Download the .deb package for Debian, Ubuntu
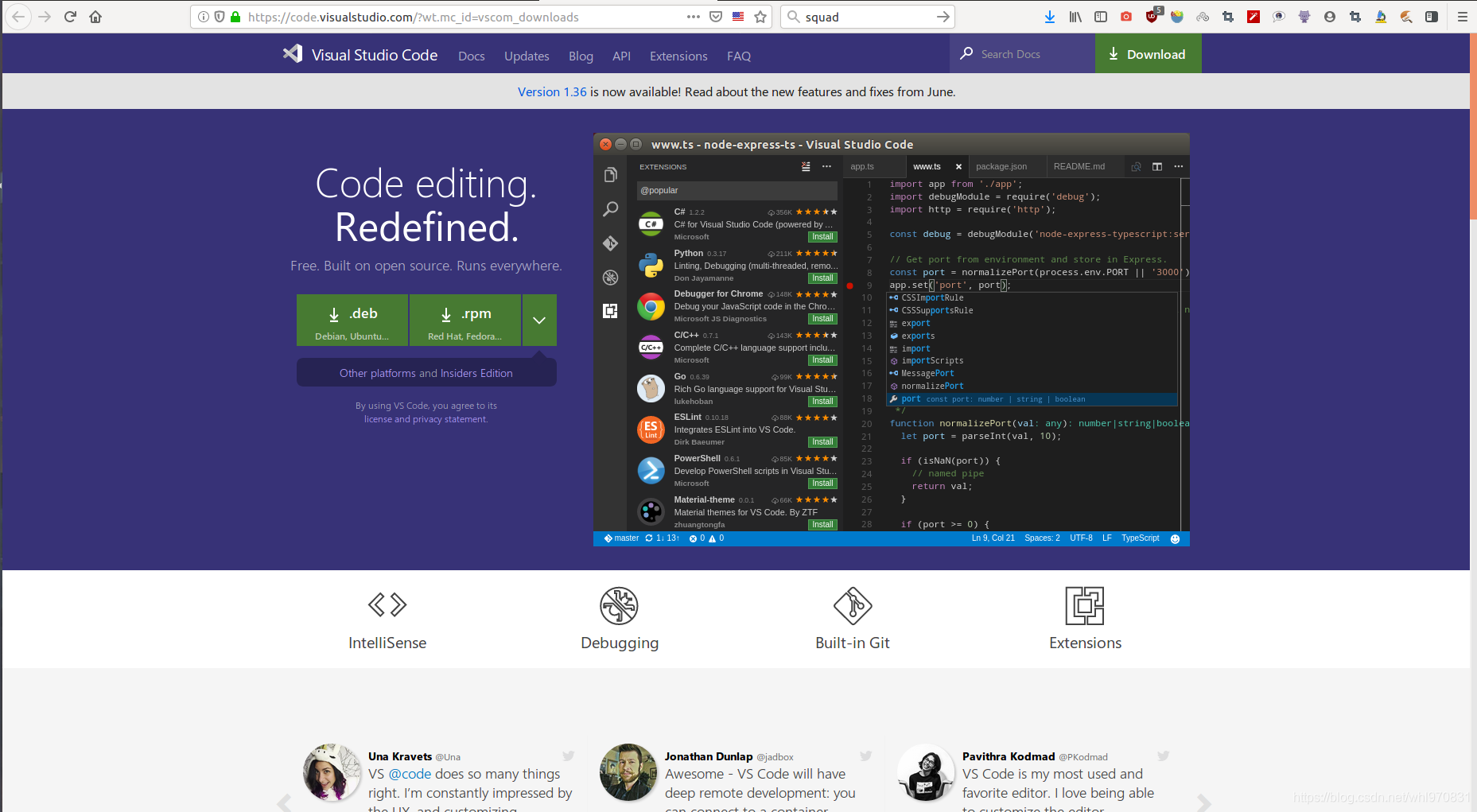This screenshot has width=1477, height=812. [x=352, y=320]
